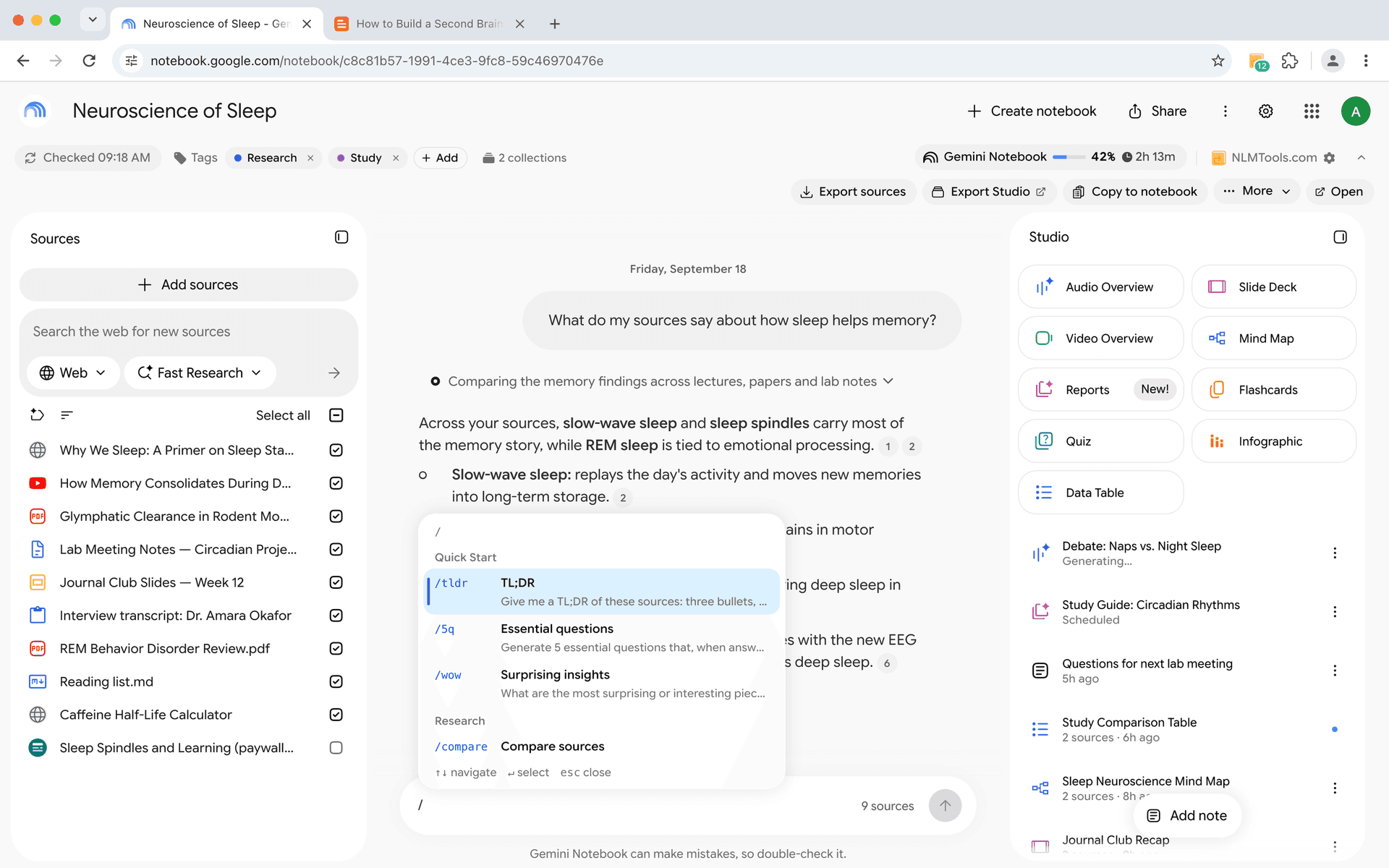Check Sleep Spindles and Learning source

tap(336, 748)
